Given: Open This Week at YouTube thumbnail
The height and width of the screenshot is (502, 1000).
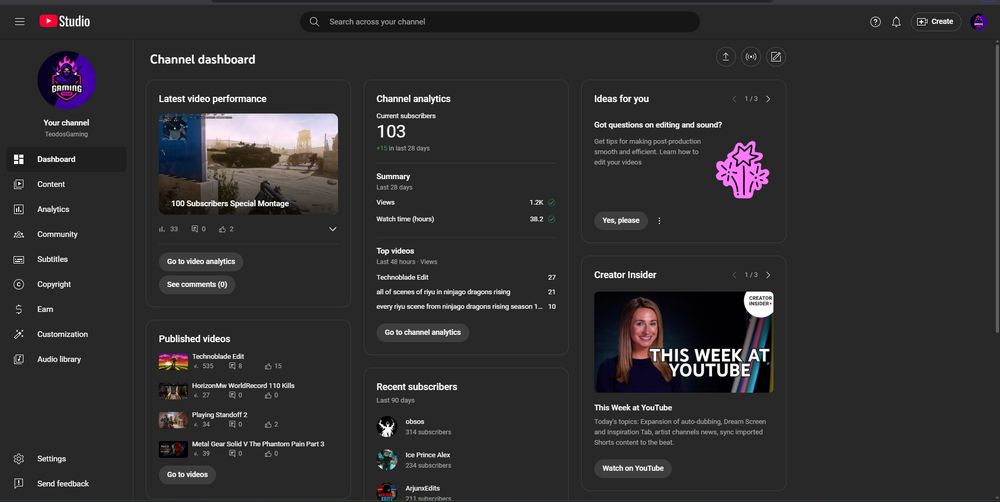Looking at the screenshot, I should (684, 342).
